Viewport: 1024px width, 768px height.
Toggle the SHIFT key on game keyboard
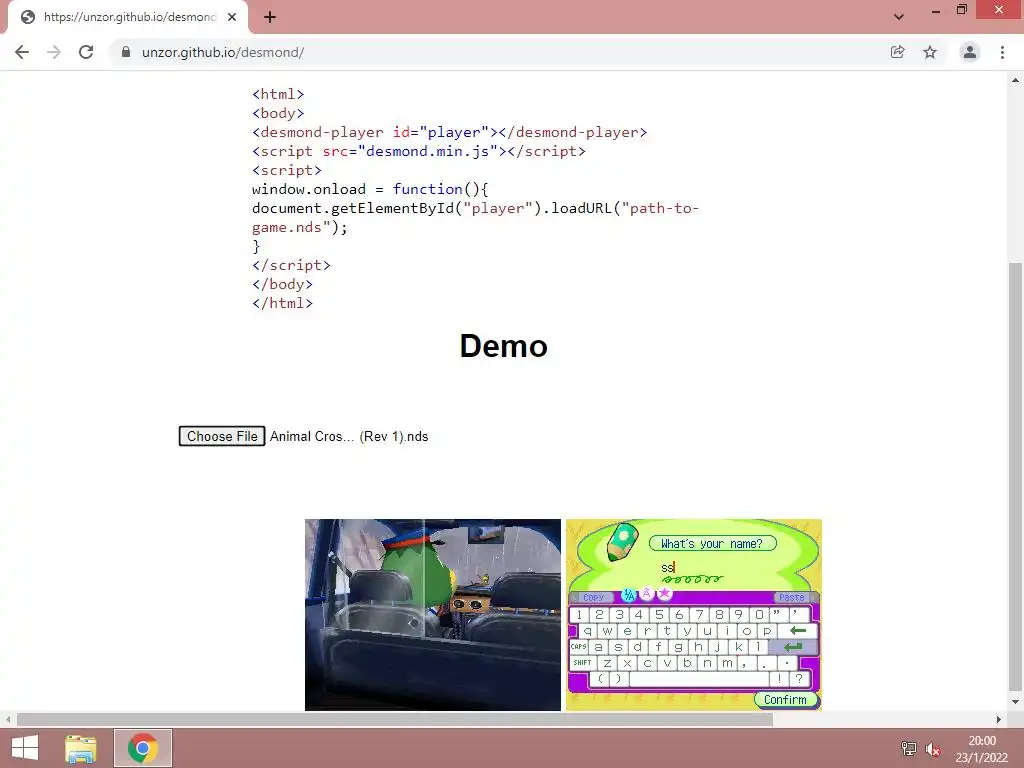pos(583,662)
